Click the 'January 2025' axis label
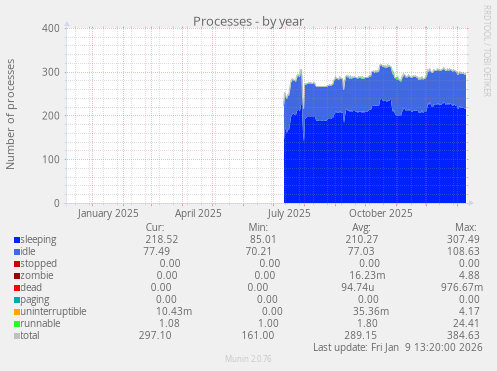This screenshot has height=371, width=497. tap(108, 213)
